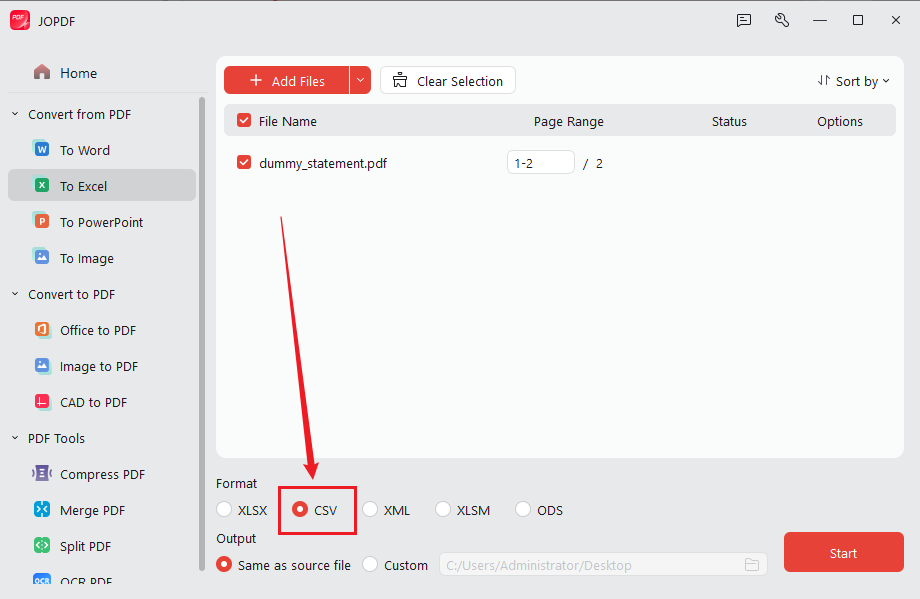Click the sort arrows icon

[x=824, y=81]
